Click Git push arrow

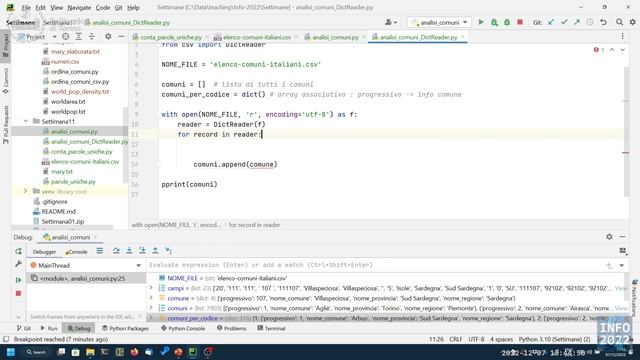pyautogui.click(x=577, y=22)
